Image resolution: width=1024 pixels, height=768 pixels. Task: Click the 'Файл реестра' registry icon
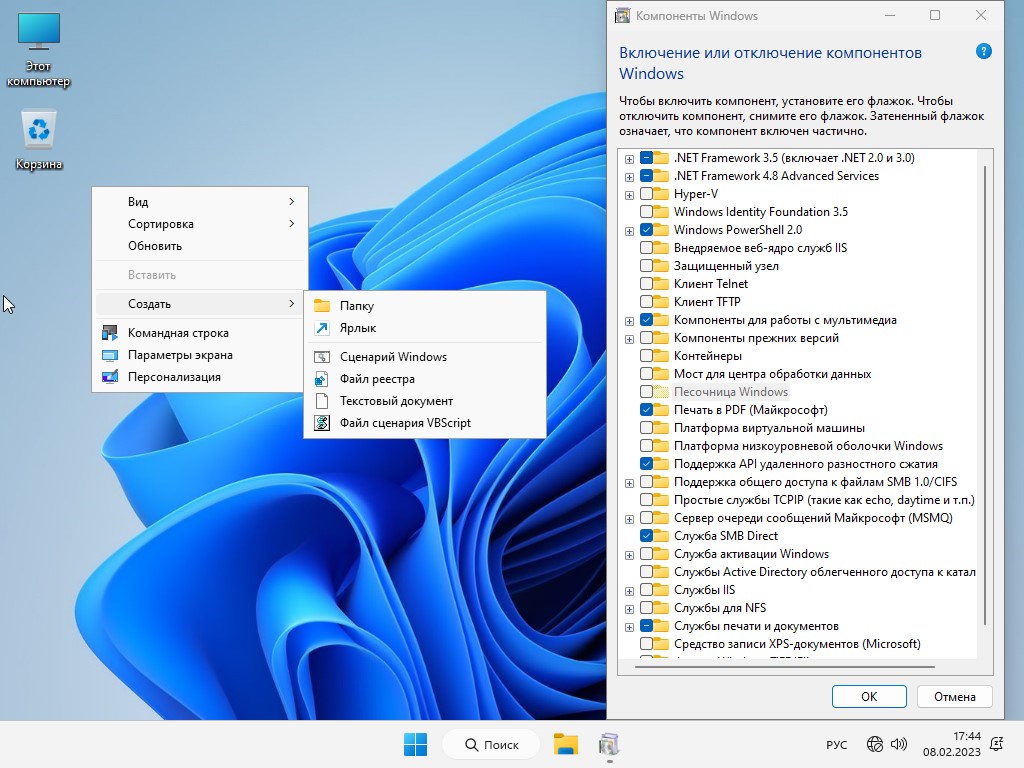tap(321, 379)
